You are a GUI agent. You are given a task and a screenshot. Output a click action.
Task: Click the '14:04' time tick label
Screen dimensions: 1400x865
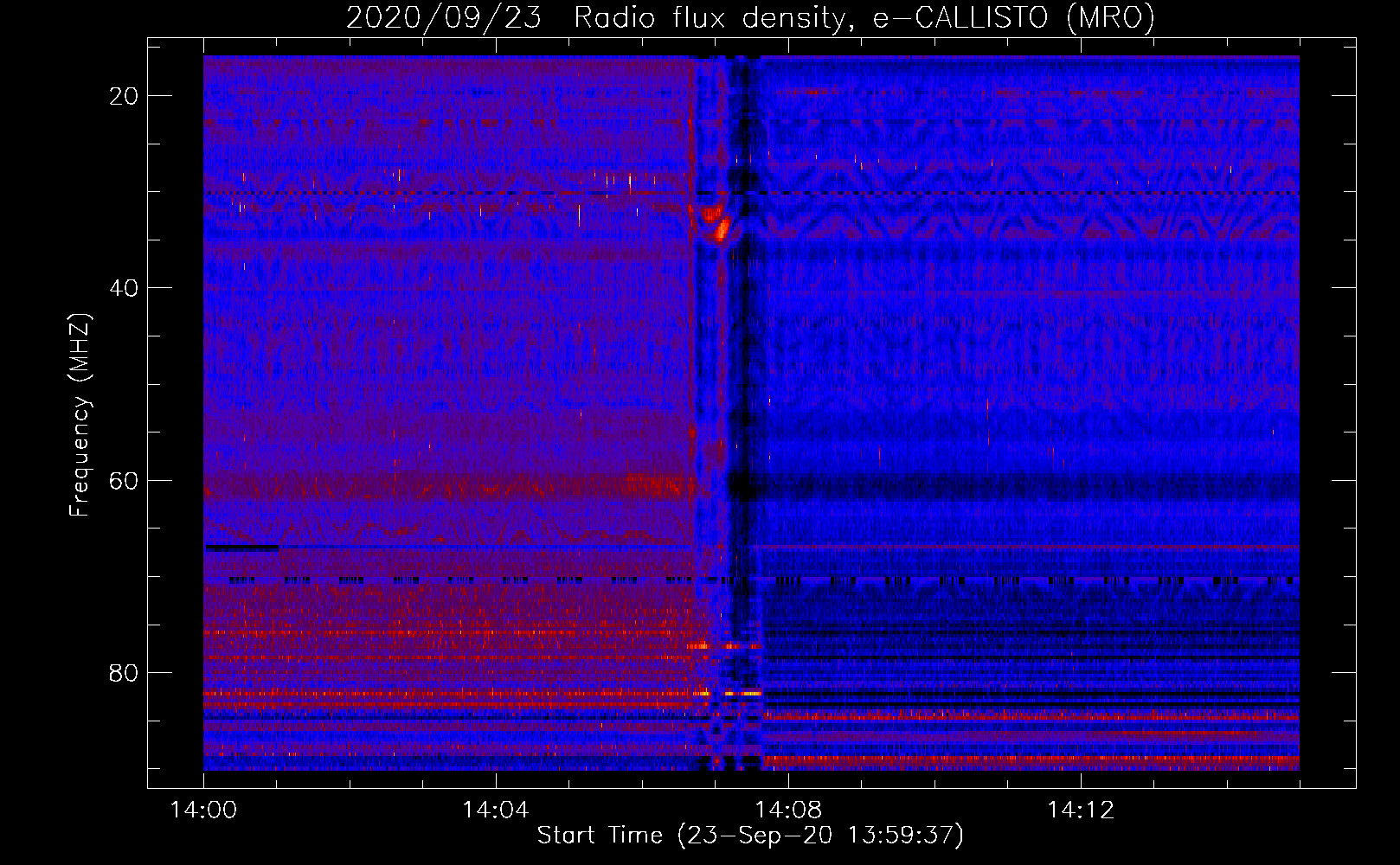[496, 811]
